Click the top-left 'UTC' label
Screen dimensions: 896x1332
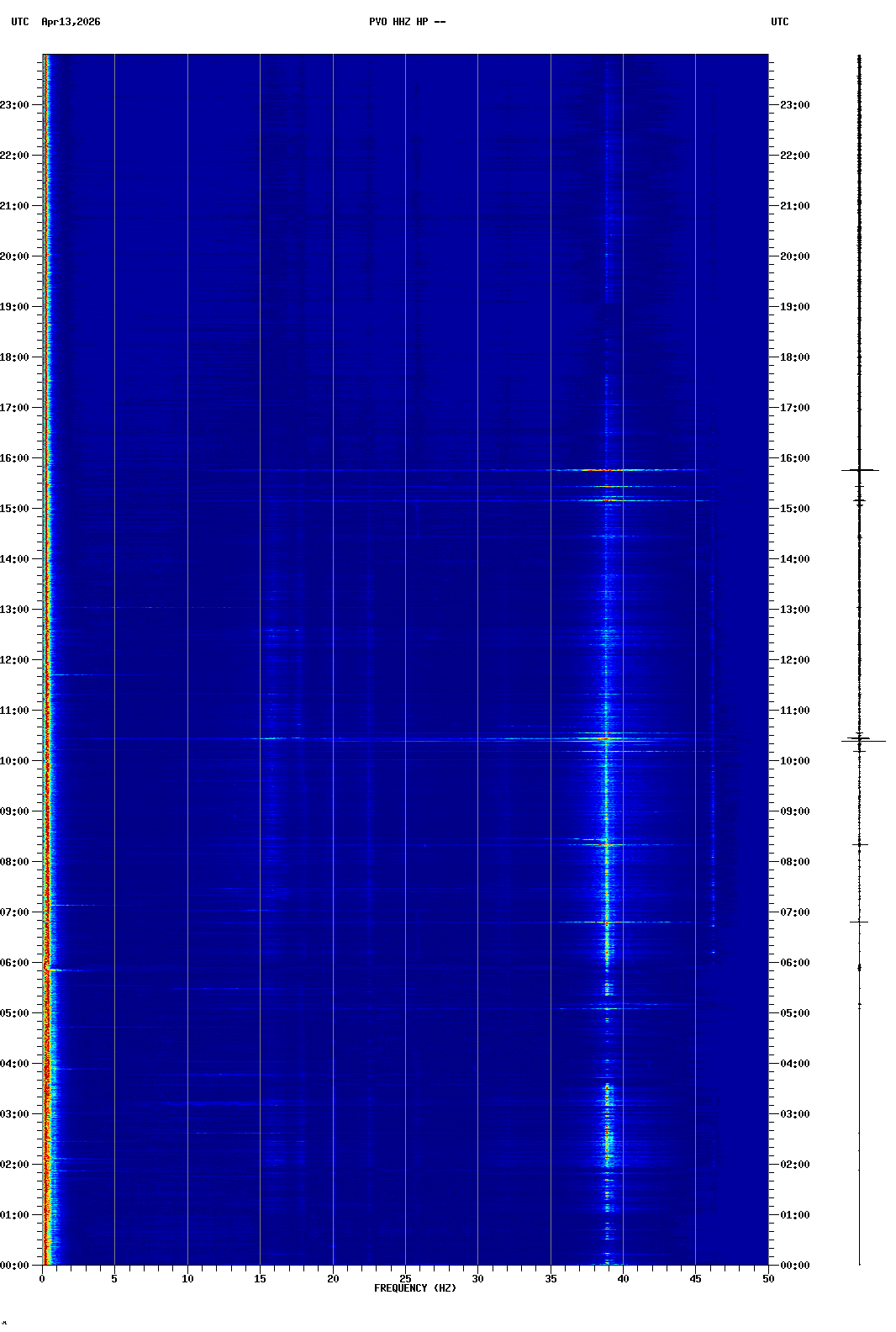click(20, 22)
